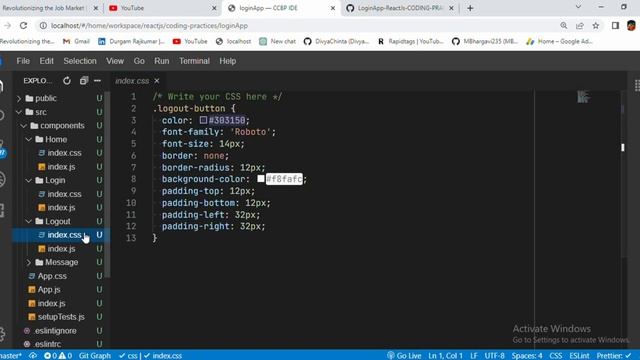The image size is (640, 360).
Task: Click ESLint status bar item
Action: click(x=579, y=356)
